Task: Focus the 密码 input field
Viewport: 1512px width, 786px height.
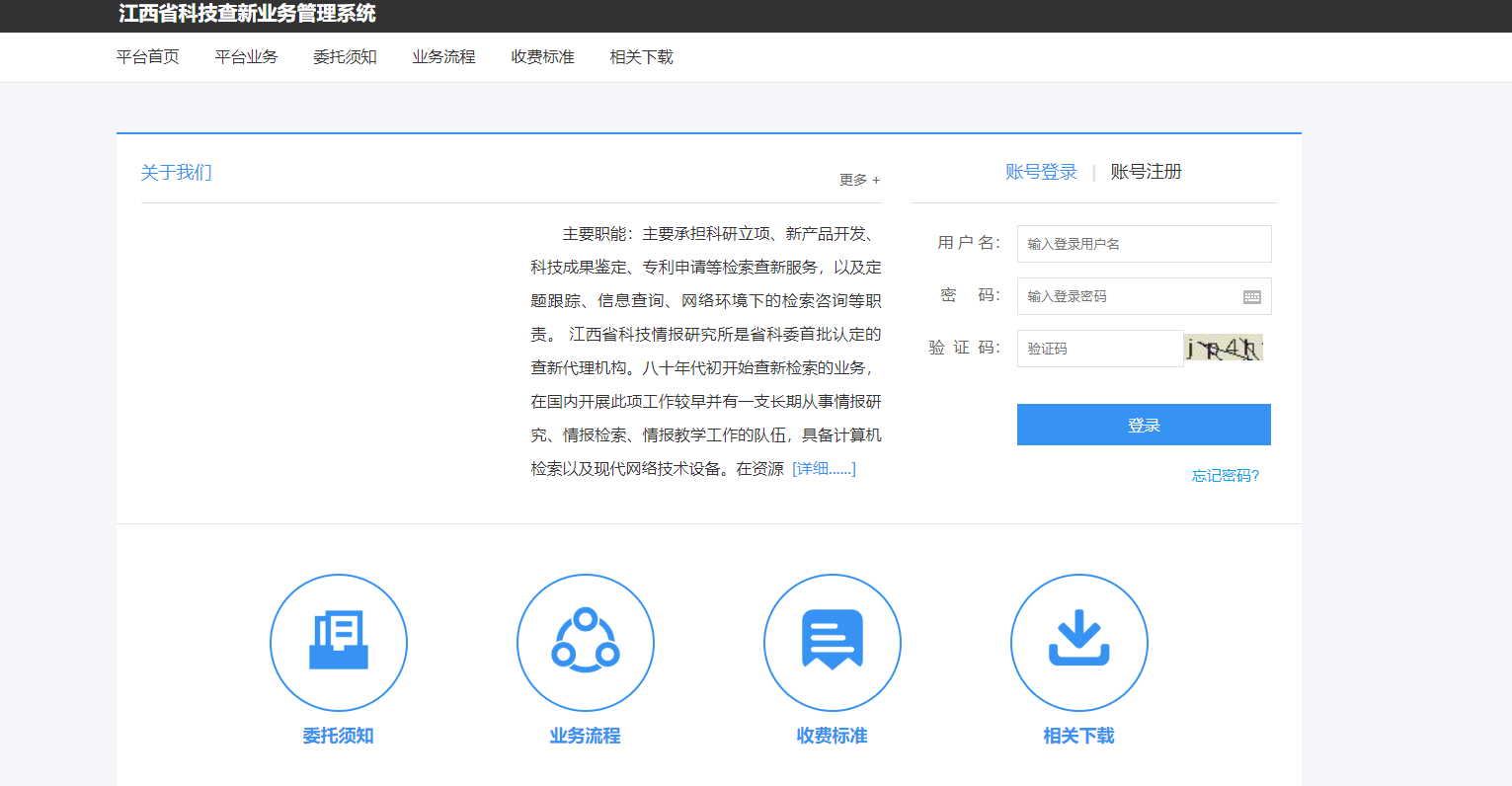Action: (x=1145, y=296)
